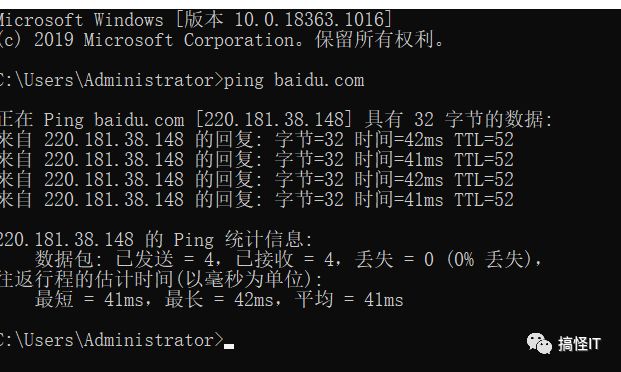Click the 已发送 = 4 value
Image resolution: width=621 pixels, height=372 pixels.
tap(167, 259)
